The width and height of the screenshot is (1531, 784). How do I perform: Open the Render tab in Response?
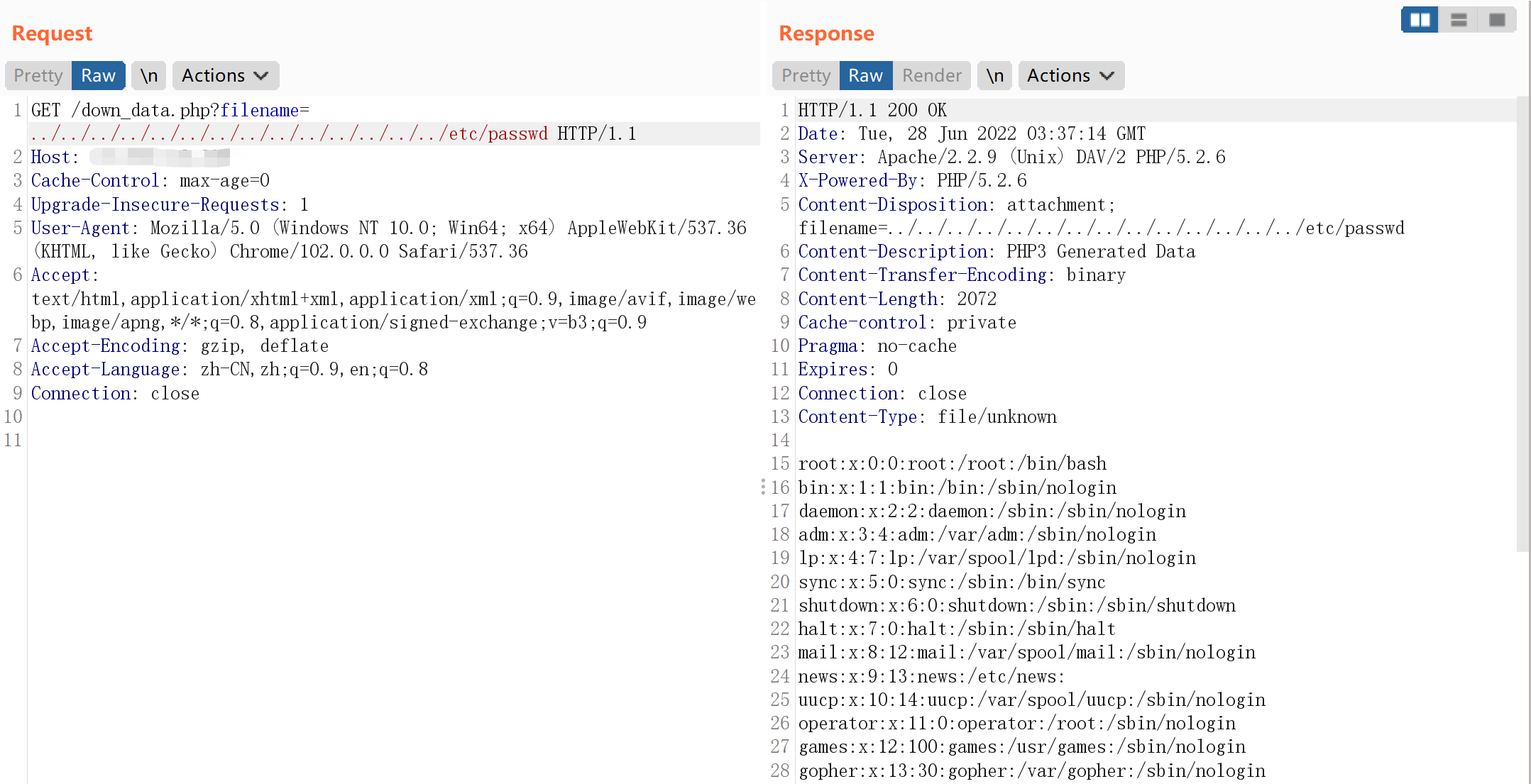pyautogui.click(x=931, y=76)
